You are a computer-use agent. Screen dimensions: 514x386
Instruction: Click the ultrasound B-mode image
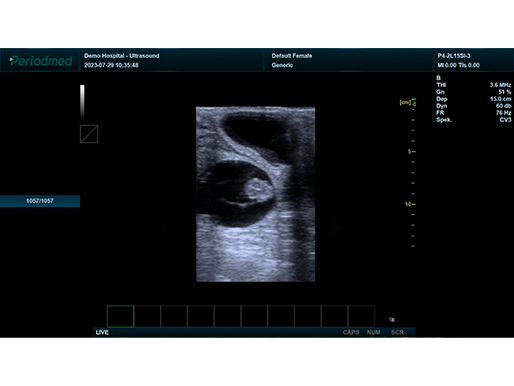pos(256,194)
